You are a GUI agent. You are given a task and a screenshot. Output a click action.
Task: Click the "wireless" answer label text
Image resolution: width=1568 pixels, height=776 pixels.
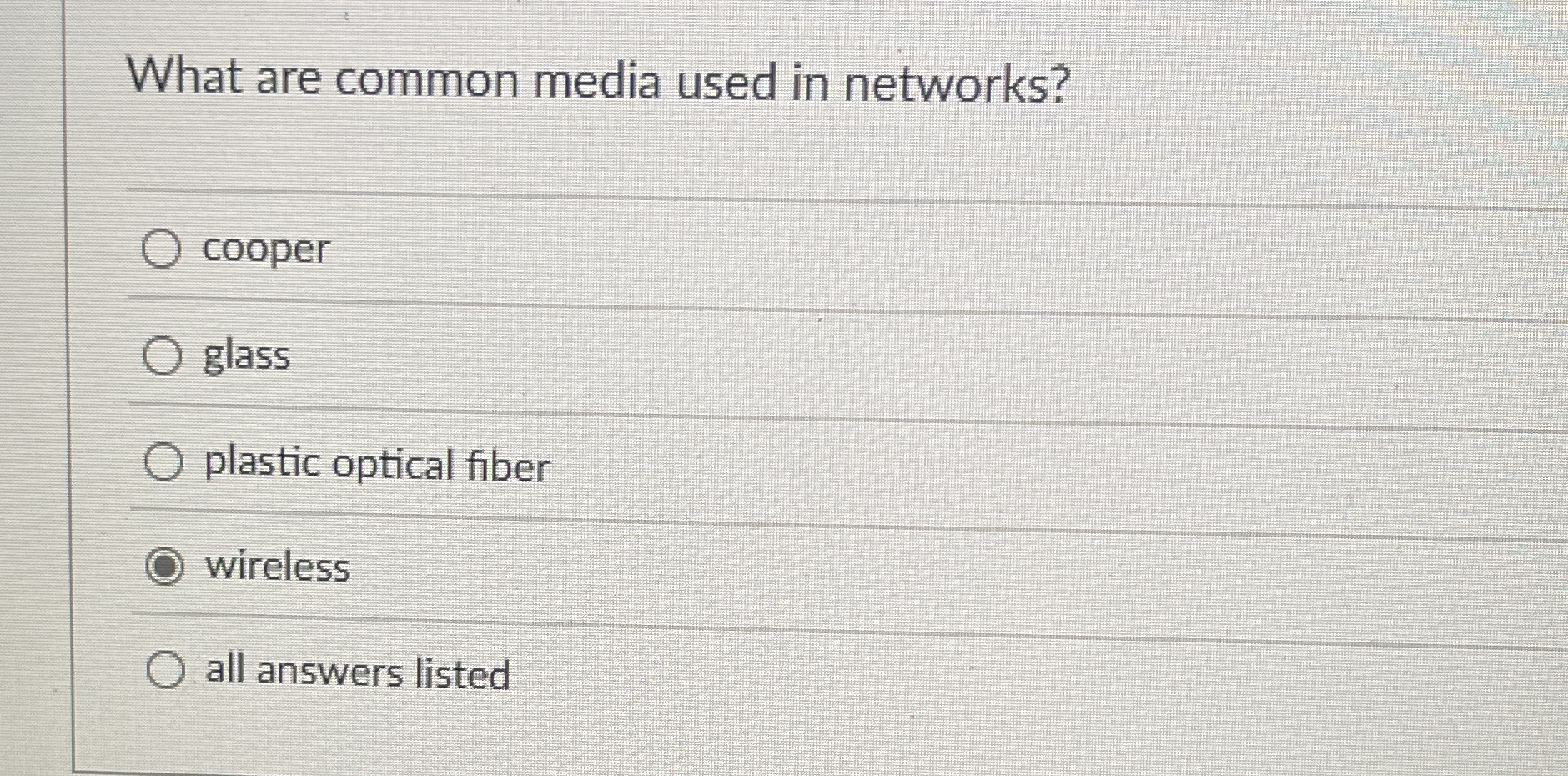[278, 568]
